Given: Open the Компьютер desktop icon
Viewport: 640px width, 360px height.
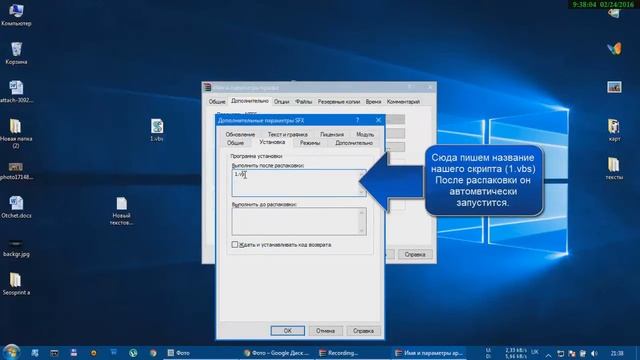Looking at the screenshot, I should pyautogui.click(x=16, y=14).
